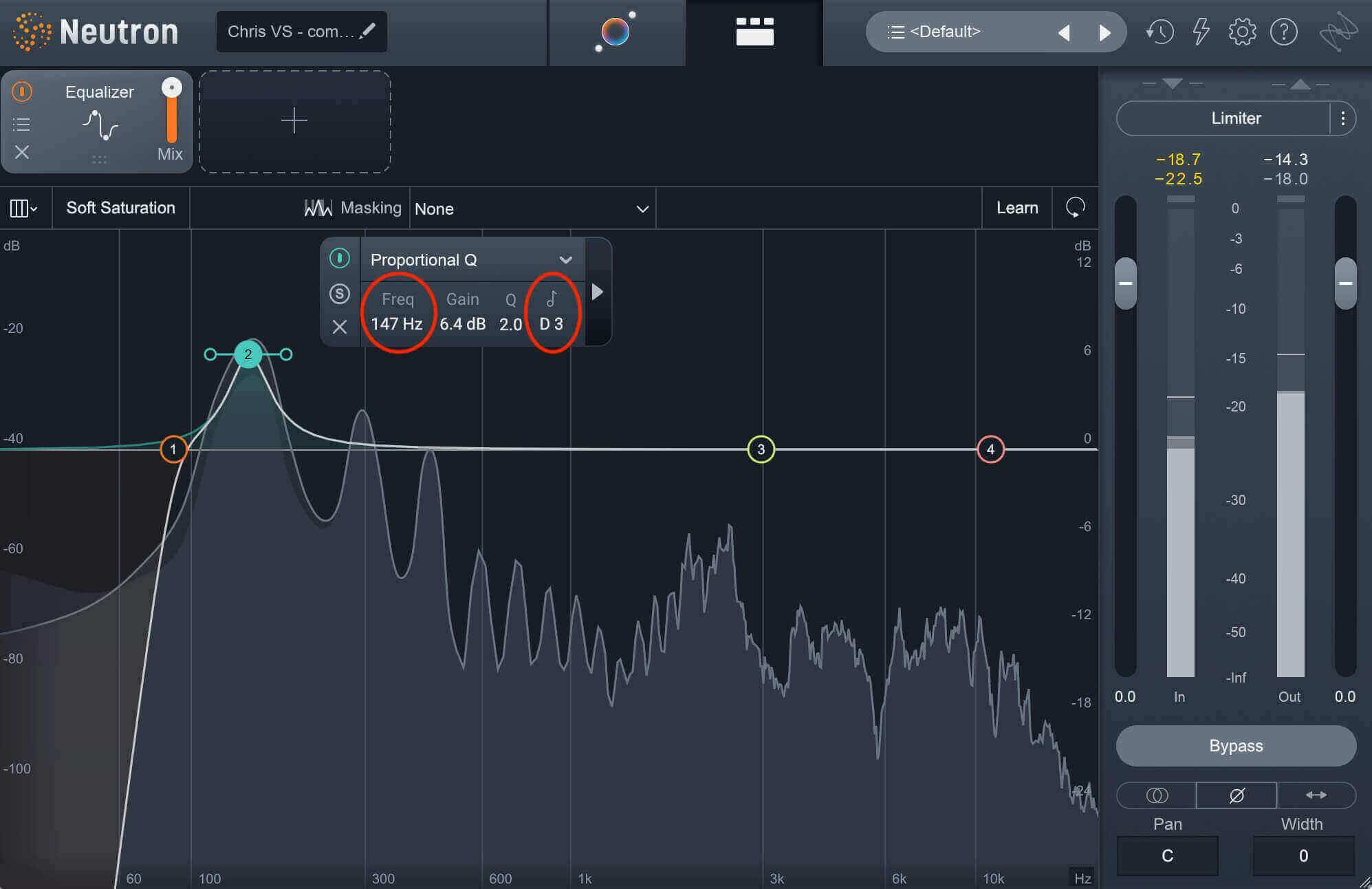Open the undo history icon
1372x889 pixels.
click(1159, 32)
